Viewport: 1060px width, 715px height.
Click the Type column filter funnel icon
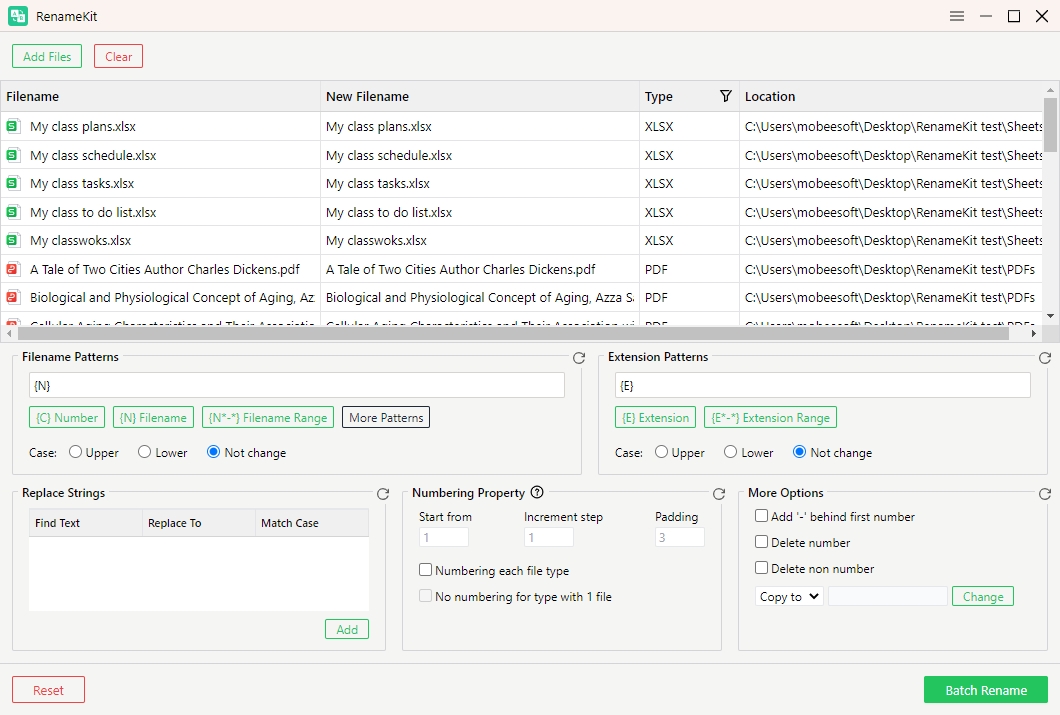pos(725,96)
